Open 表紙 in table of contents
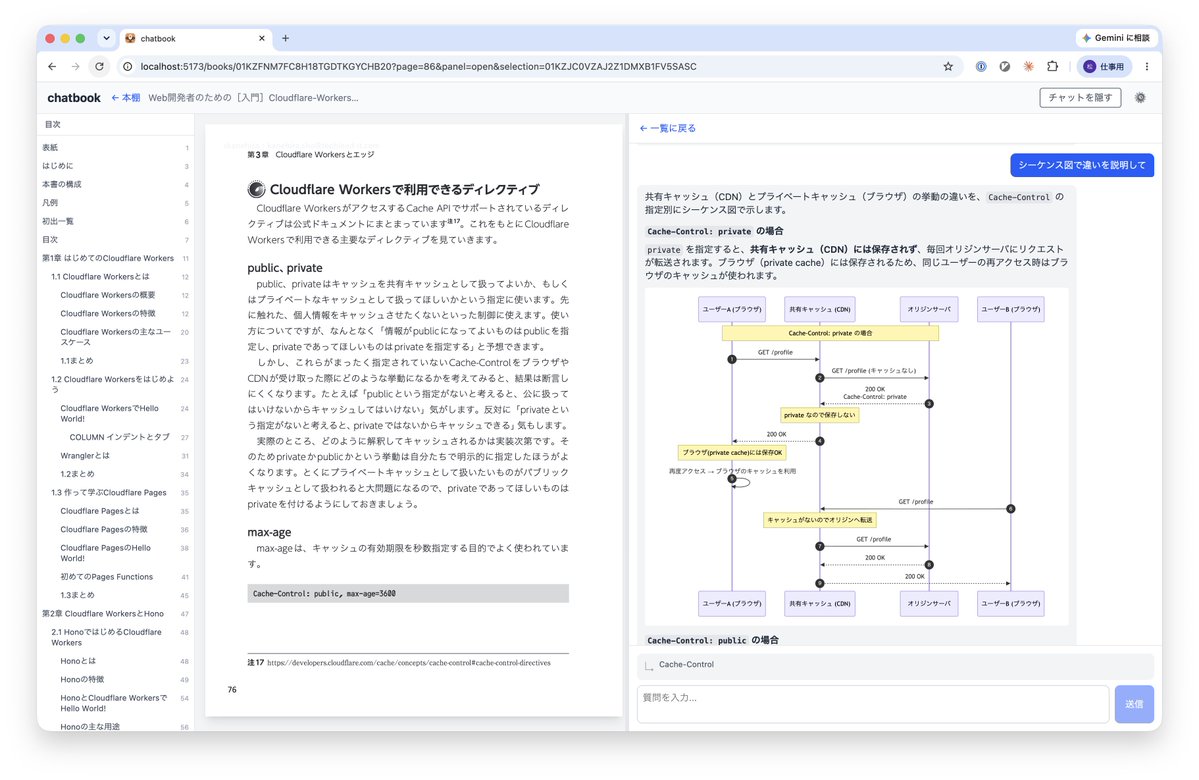This screenshot has width=1199, height=780. click(115, 148)
